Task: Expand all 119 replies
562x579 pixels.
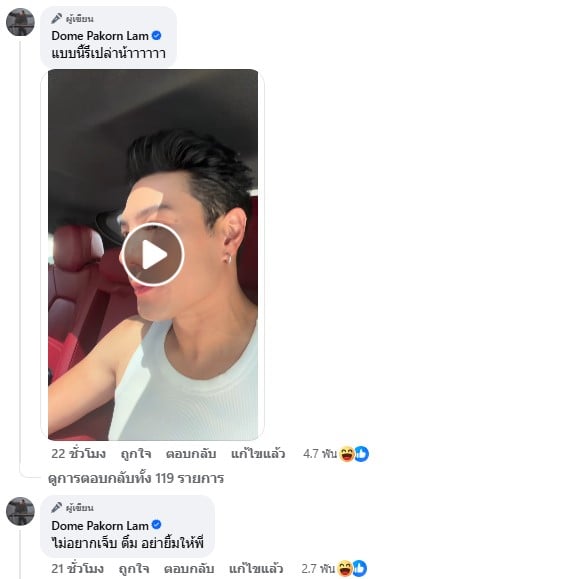Action: coord(136,479)
